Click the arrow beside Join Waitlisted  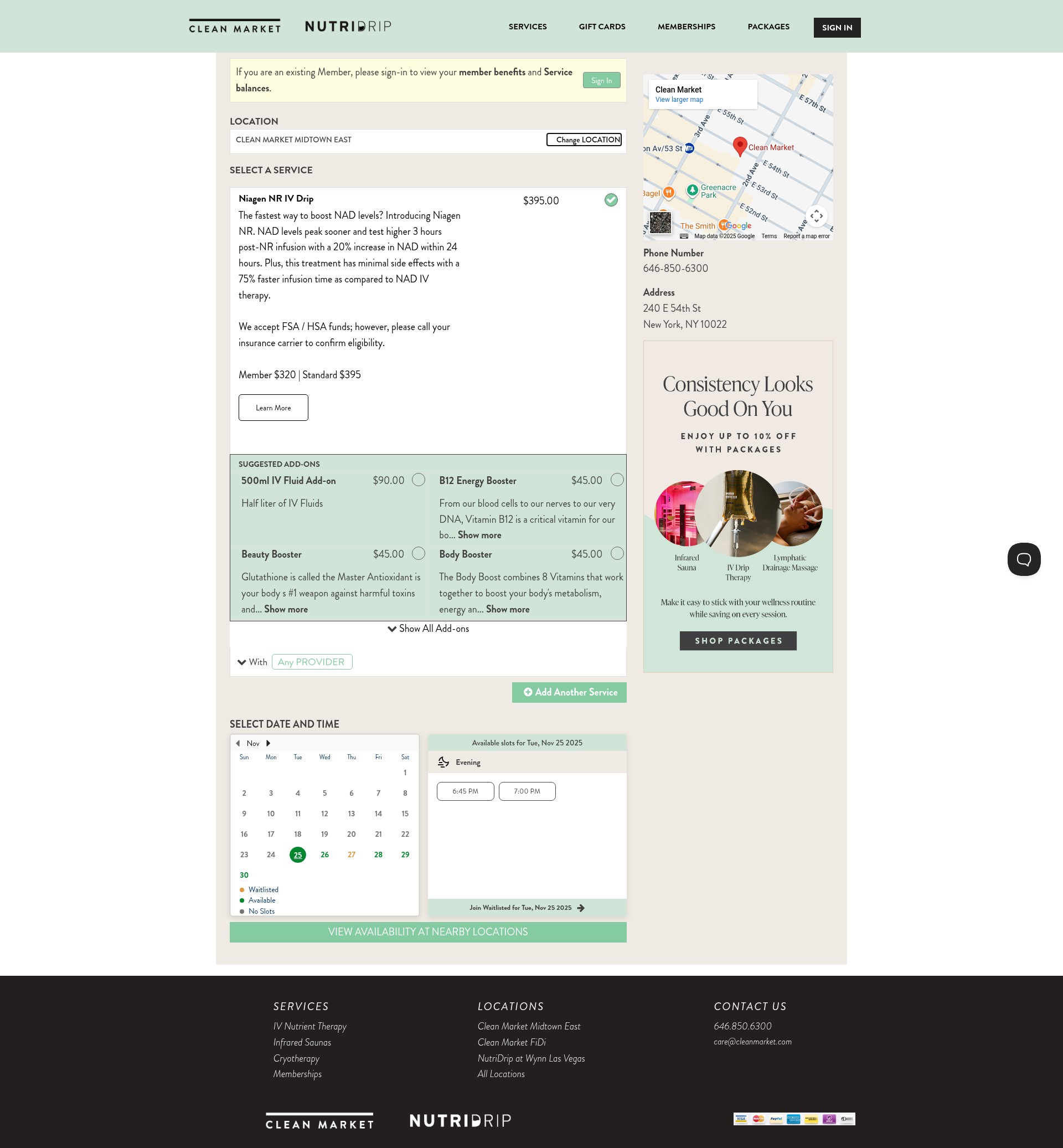pos(581,908)
